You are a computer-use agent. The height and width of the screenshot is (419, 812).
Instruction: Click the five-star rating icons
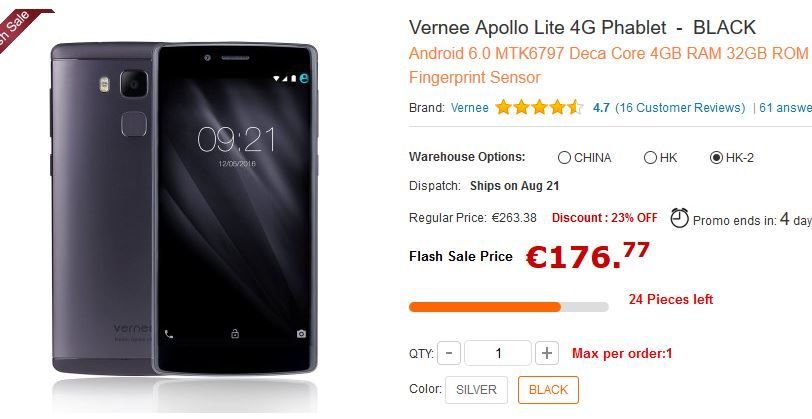tap(539, 108)
